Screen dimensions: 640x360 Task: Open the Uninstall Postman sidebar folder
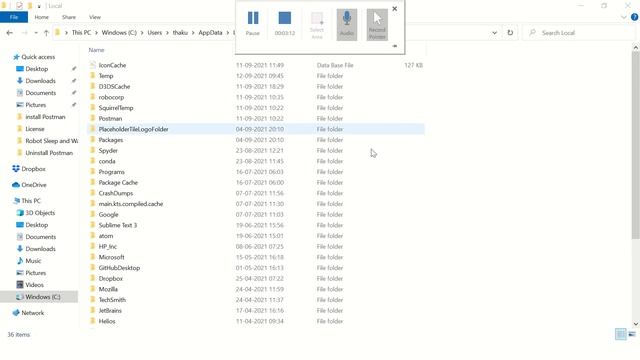49,153
